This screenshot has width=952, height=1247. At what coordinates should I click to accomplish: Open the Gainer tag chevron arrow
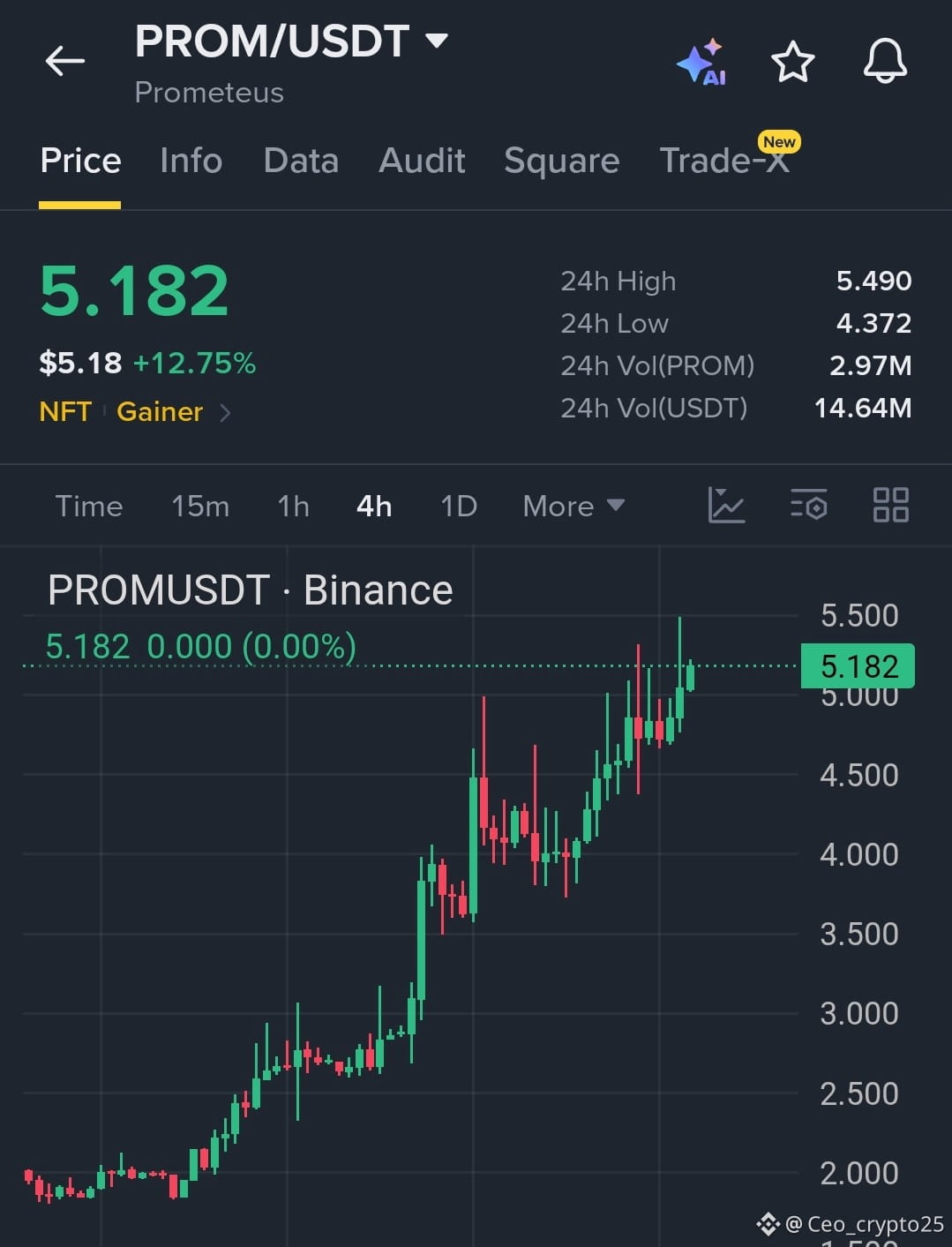[225, 412]
